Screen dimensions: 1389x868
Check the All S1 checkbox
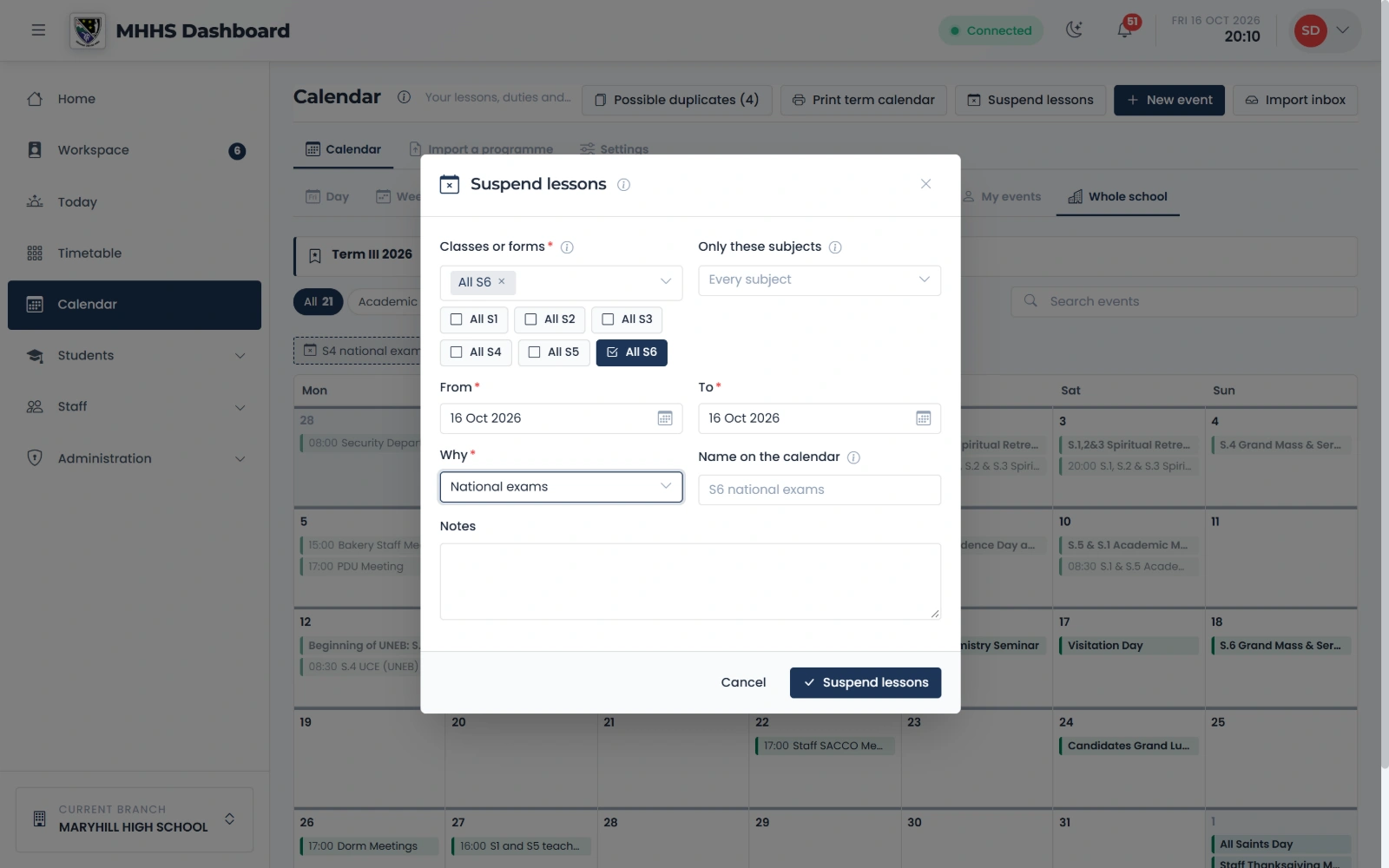click(474, 319)
